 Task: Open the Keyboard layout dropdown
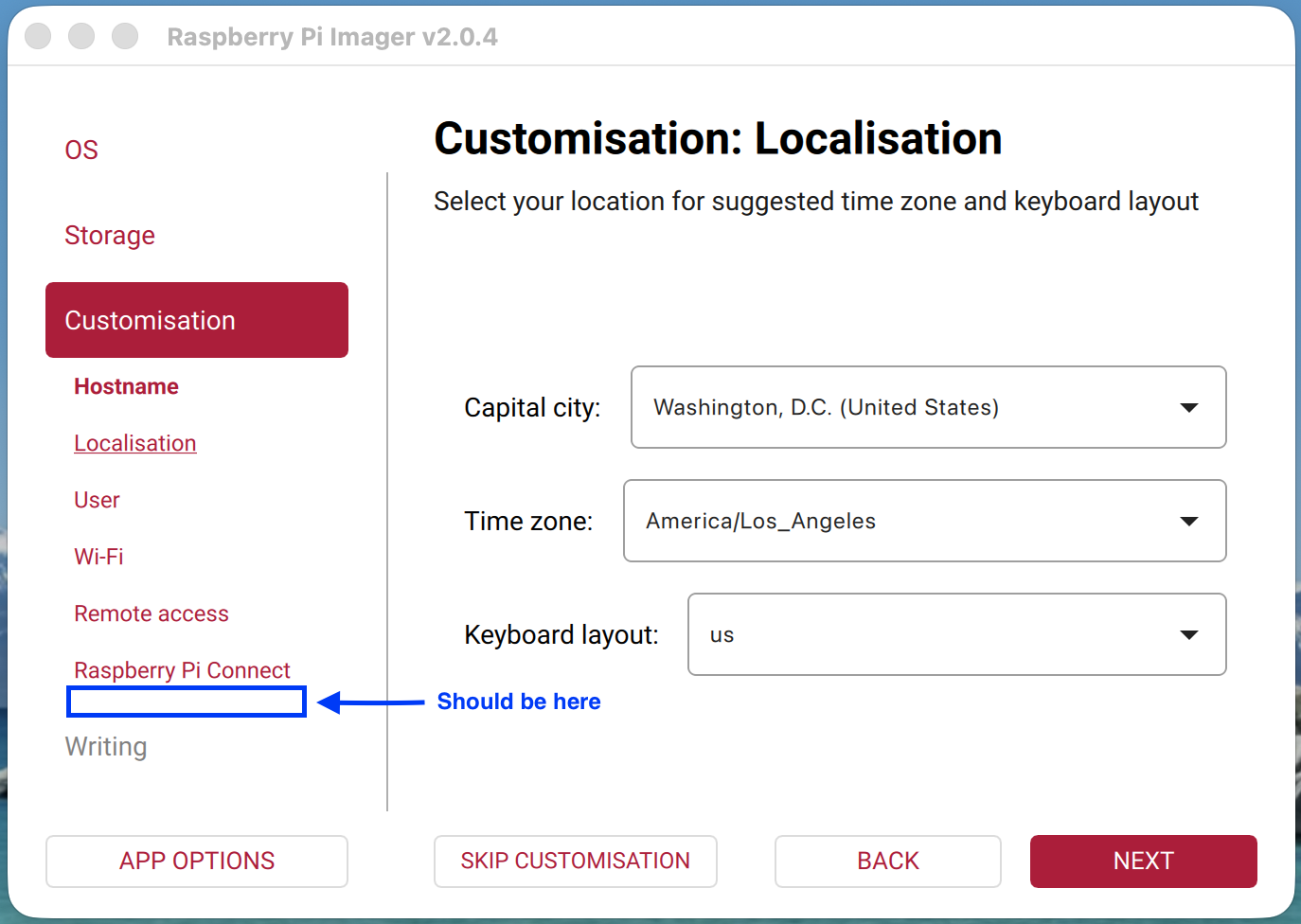[957, 634]
